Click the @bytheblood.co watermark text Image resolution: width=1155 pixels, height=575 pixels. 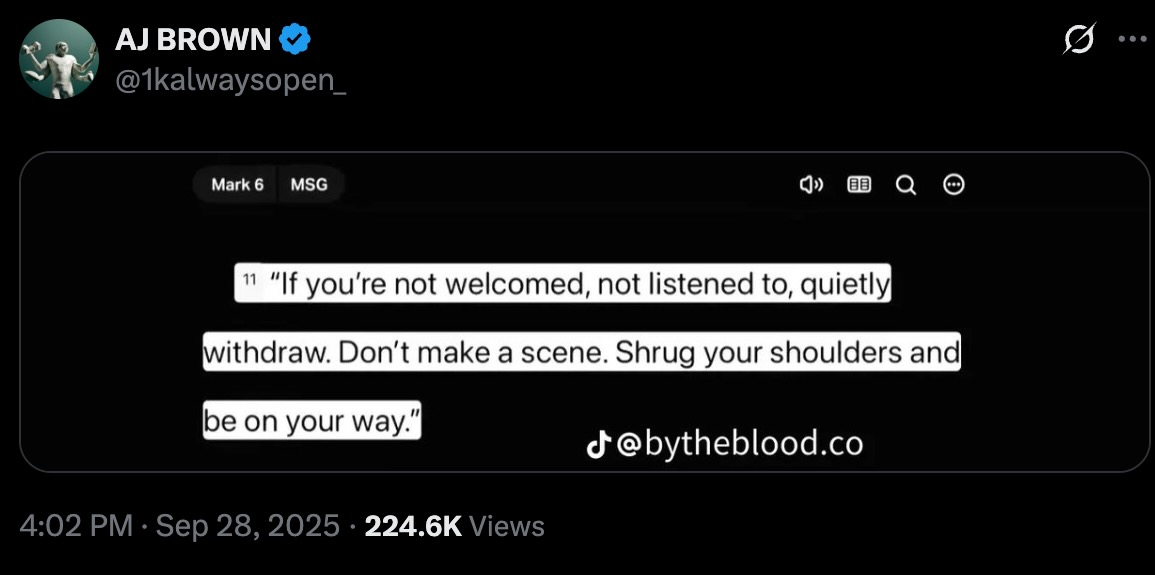[739, 445]
